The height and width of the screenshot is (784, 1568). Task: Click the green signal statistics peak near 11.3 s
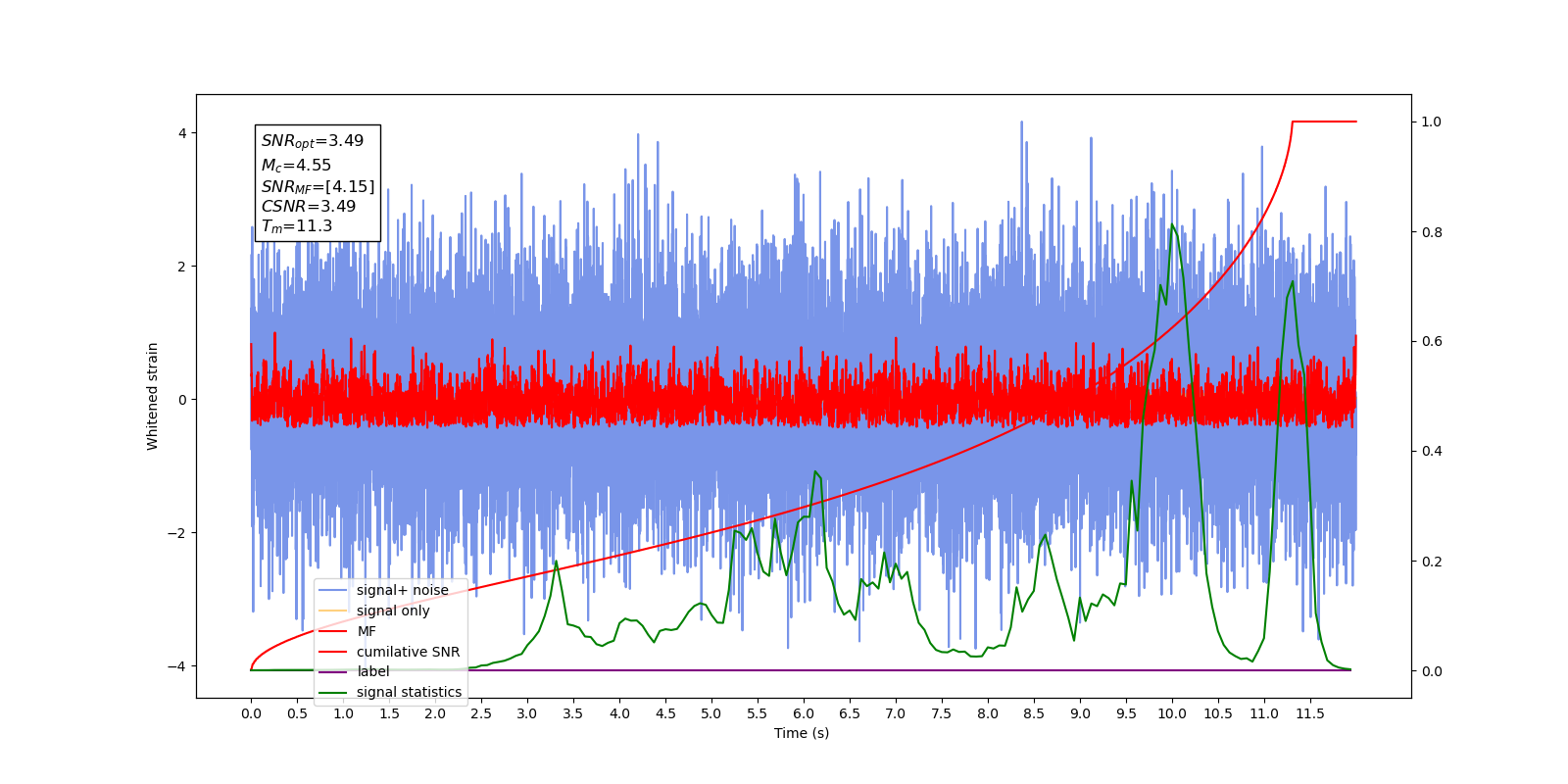1293,282
